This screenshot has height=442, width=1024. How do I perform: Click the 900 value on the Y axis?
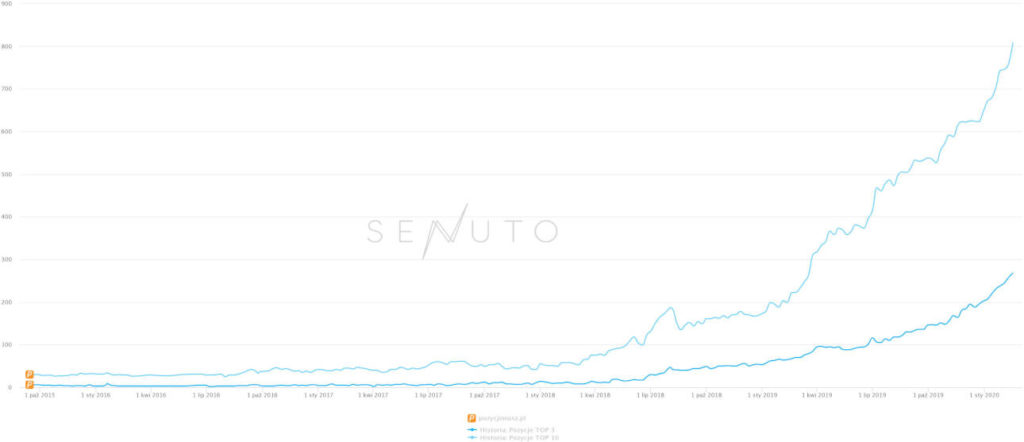8,4
